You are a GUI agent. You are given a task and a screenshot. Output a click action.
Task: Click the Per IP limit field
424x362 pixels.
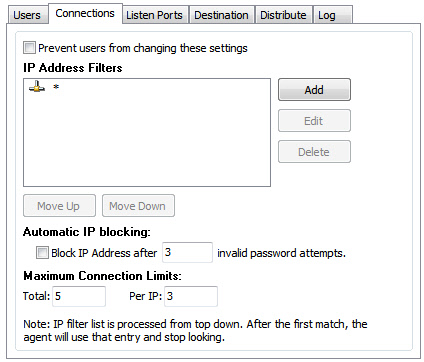click(191, 296)
